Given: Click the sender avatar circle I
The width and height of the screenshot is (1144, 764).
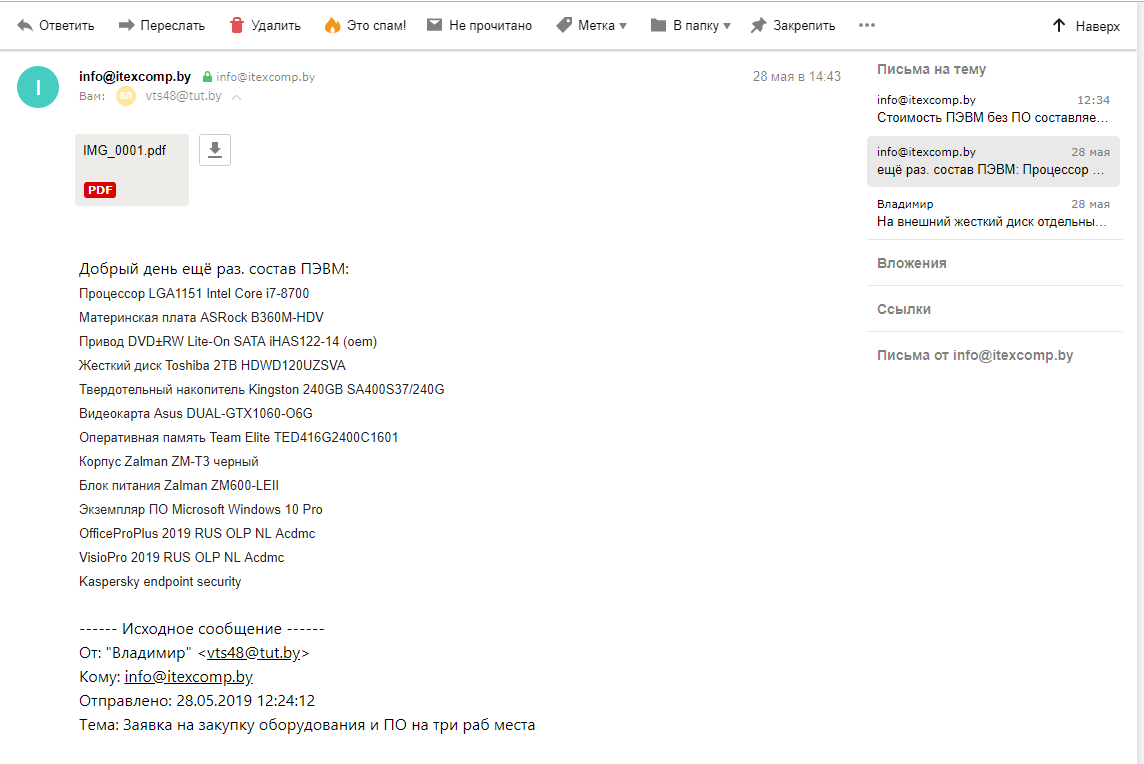Looking at the screenshot, I should coord(38,87).
